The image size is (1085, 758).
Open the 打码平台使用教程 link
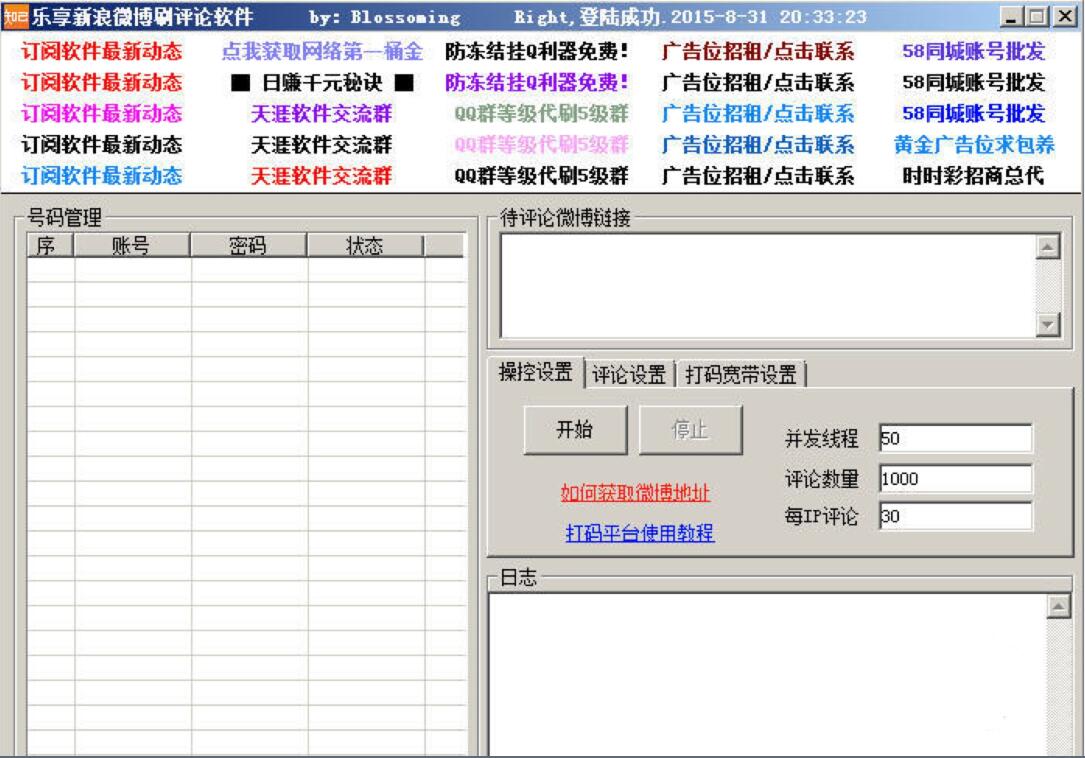[640, 532]
